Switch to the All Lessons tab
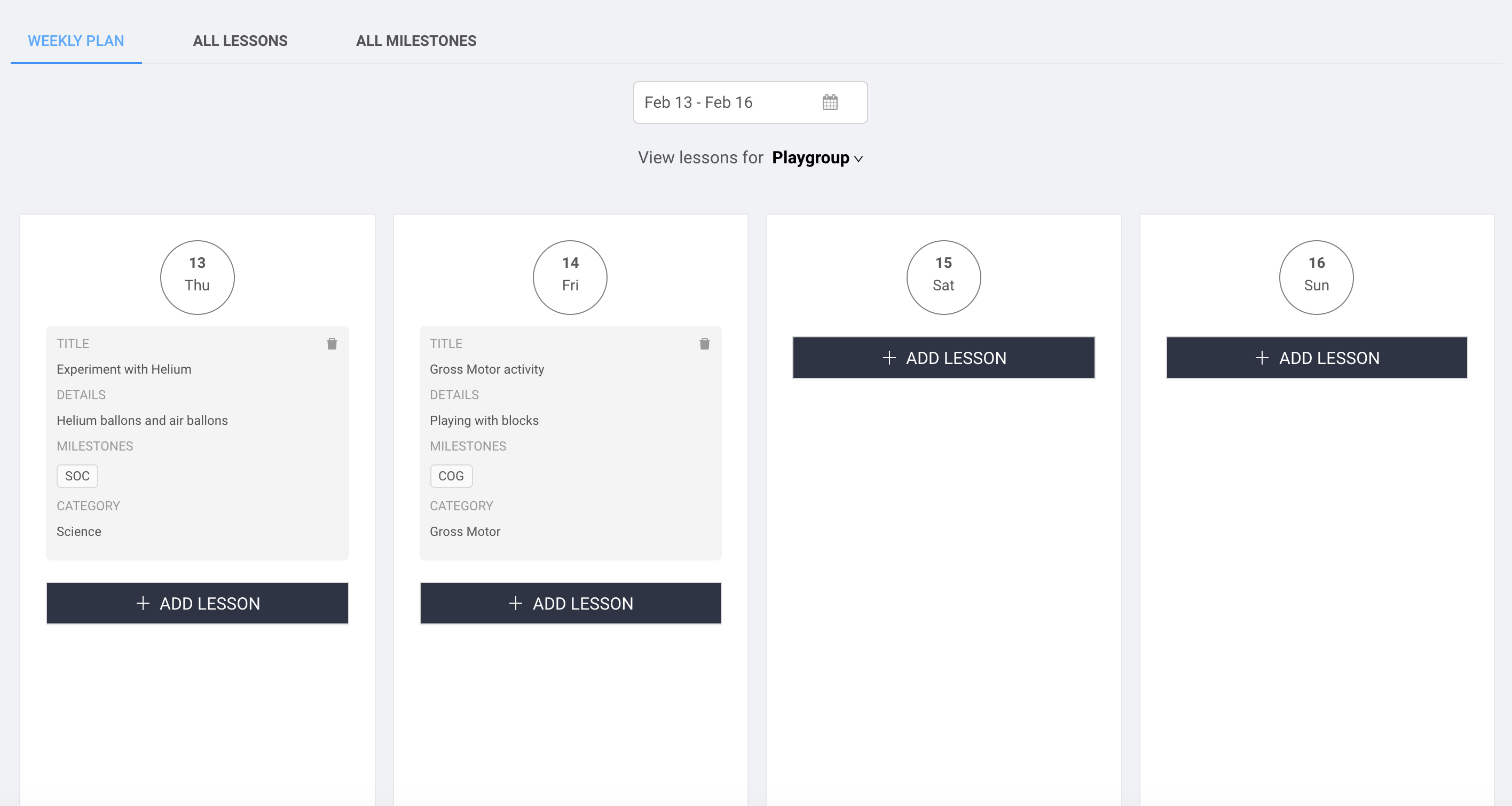This screenshot has height=806, width=1512. [x=240, y=41]
